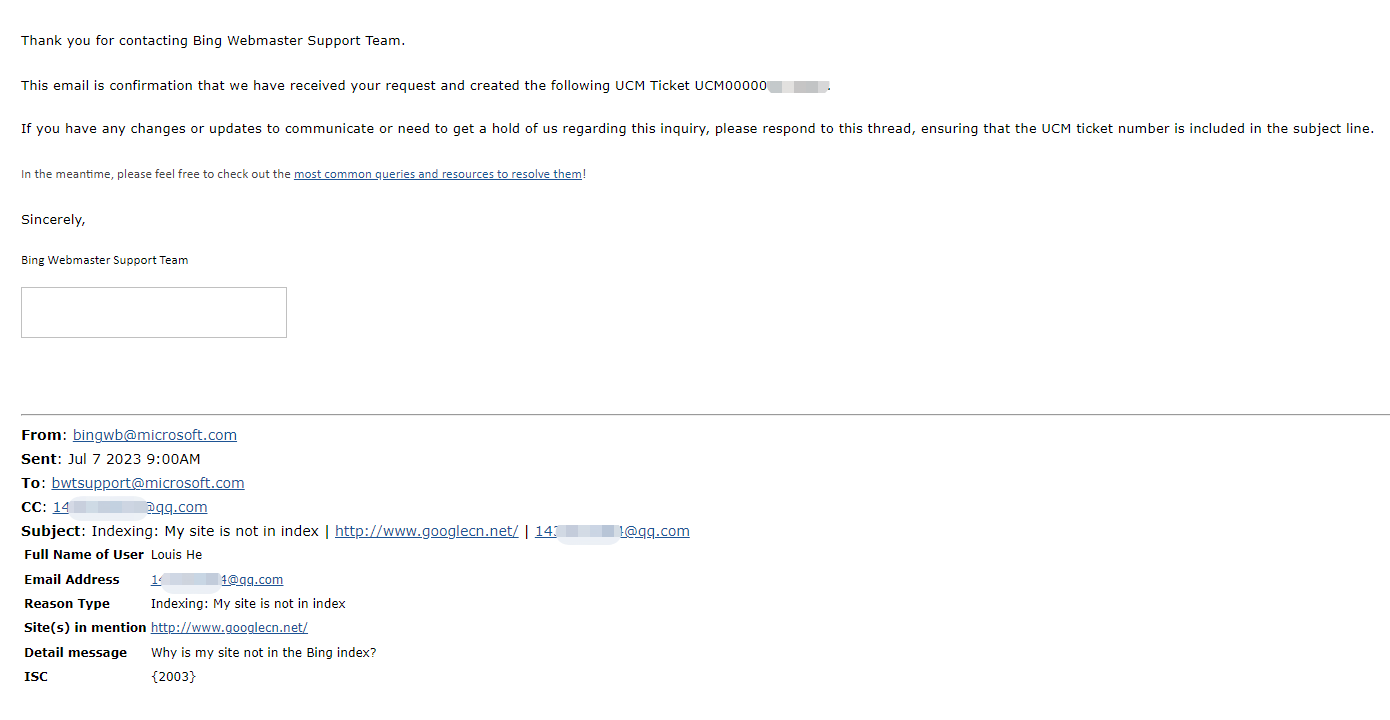Open googlecn.net link beside Site(s) in mention
Image resolution: width=1390 pixels, height=720 pixels.
pos(229,628)
